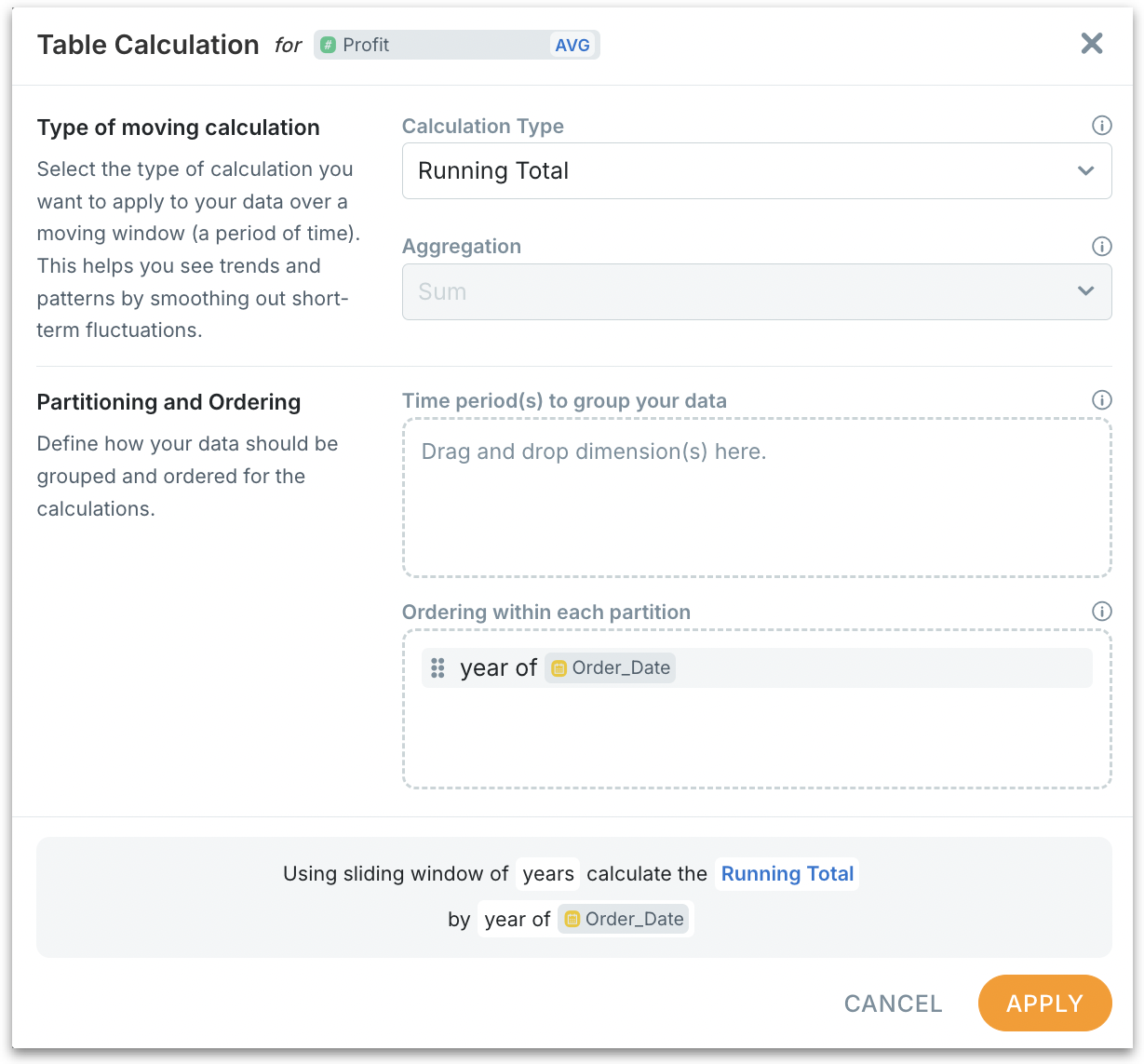Click info icon next to Calculation Type
1144x1064 pixels.
coord(1101,126)
